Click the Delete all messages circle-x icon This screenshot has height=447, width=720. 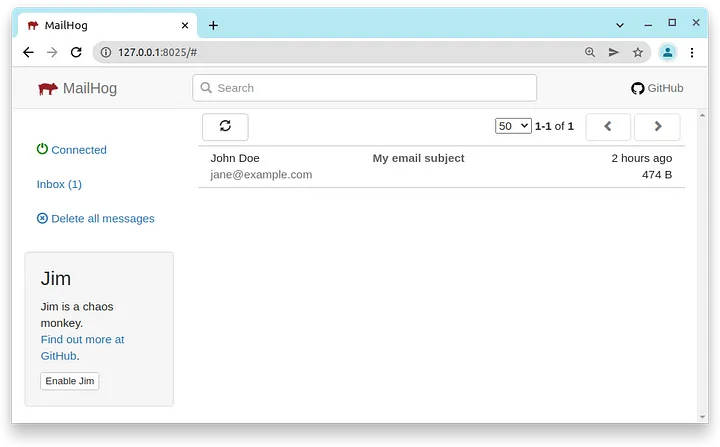(42, 218)
